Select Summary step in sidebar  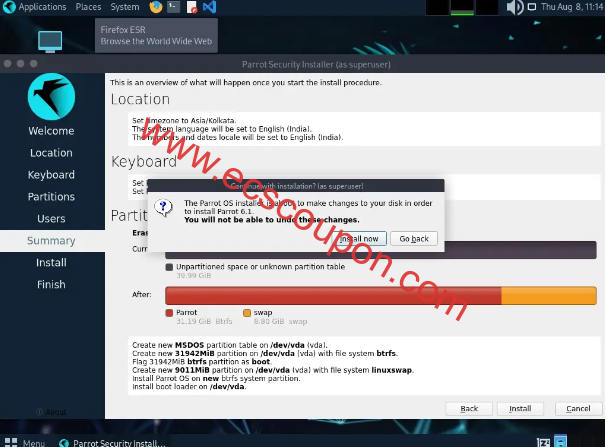coord(51,241)
